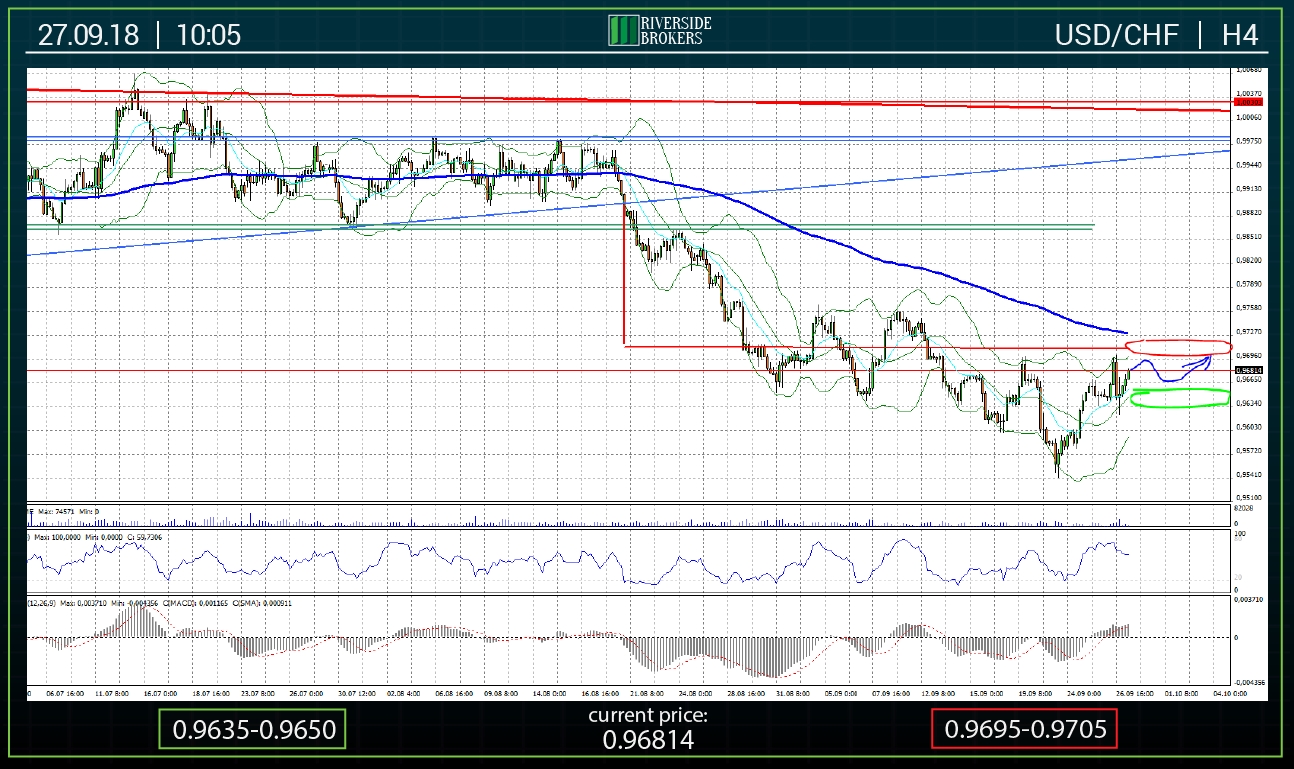Click price axis label 0.98820
Image resolution: width=1294 pixels, height=769 pixels.
[1249, 213]
